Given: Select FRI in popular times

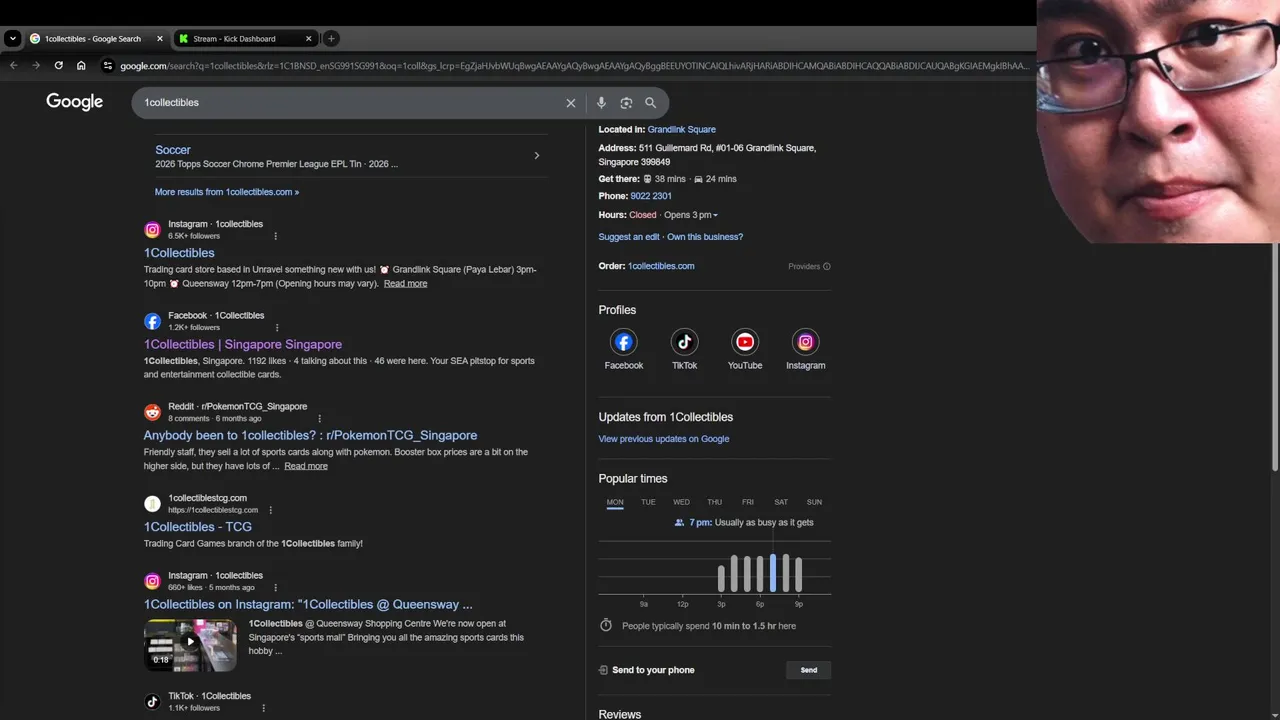Looking at the screenshot, I should pos(748,502).
